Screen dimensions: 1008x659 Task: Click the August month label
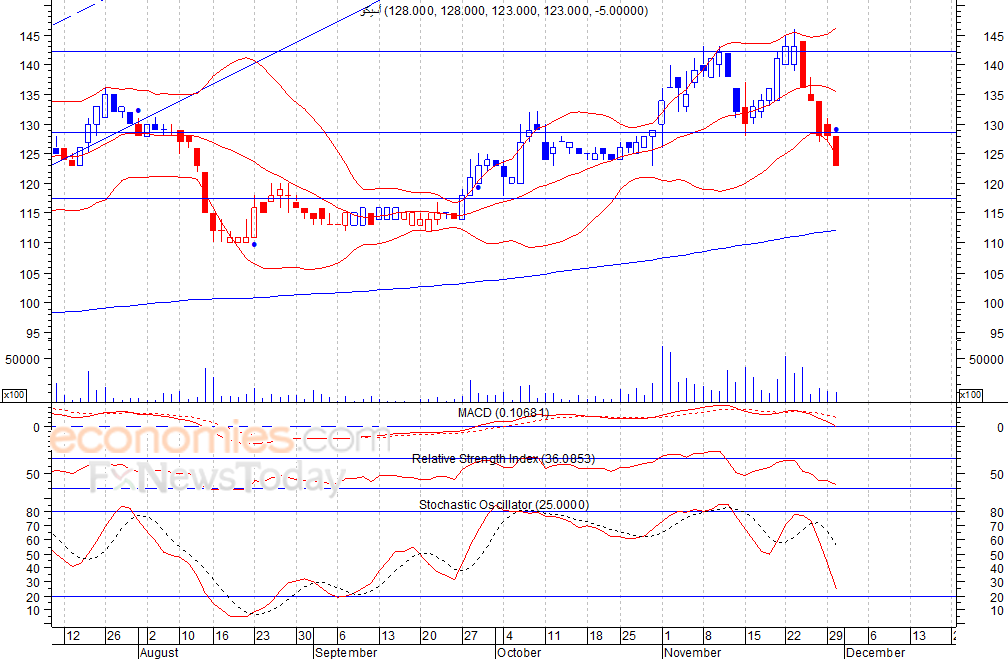point(159,653)
